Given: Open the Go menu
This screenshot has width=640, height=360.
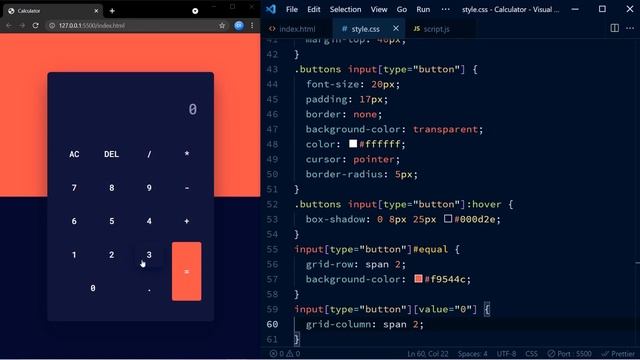Looking at the screenshot, I should (402, 9).
